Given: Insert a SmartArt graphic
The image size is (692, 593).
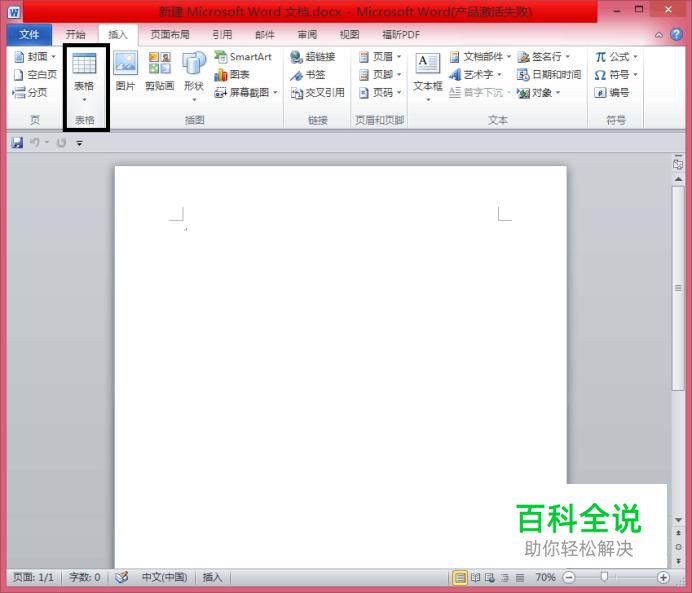Looking at the screenshot, I should (243, 56).
